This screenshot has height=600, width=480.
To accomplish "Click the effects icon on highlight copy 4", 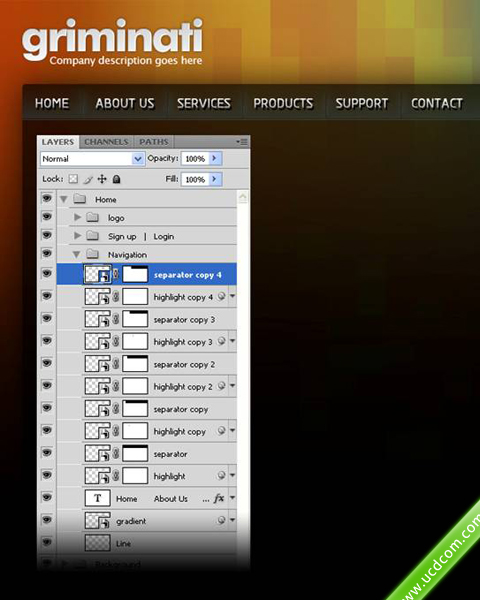I will point(221,296).
